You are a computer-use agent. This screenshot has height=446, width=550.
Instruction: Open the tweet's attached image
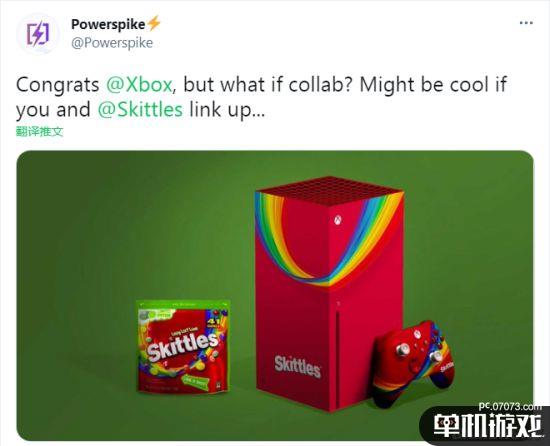tap(275, 296)
